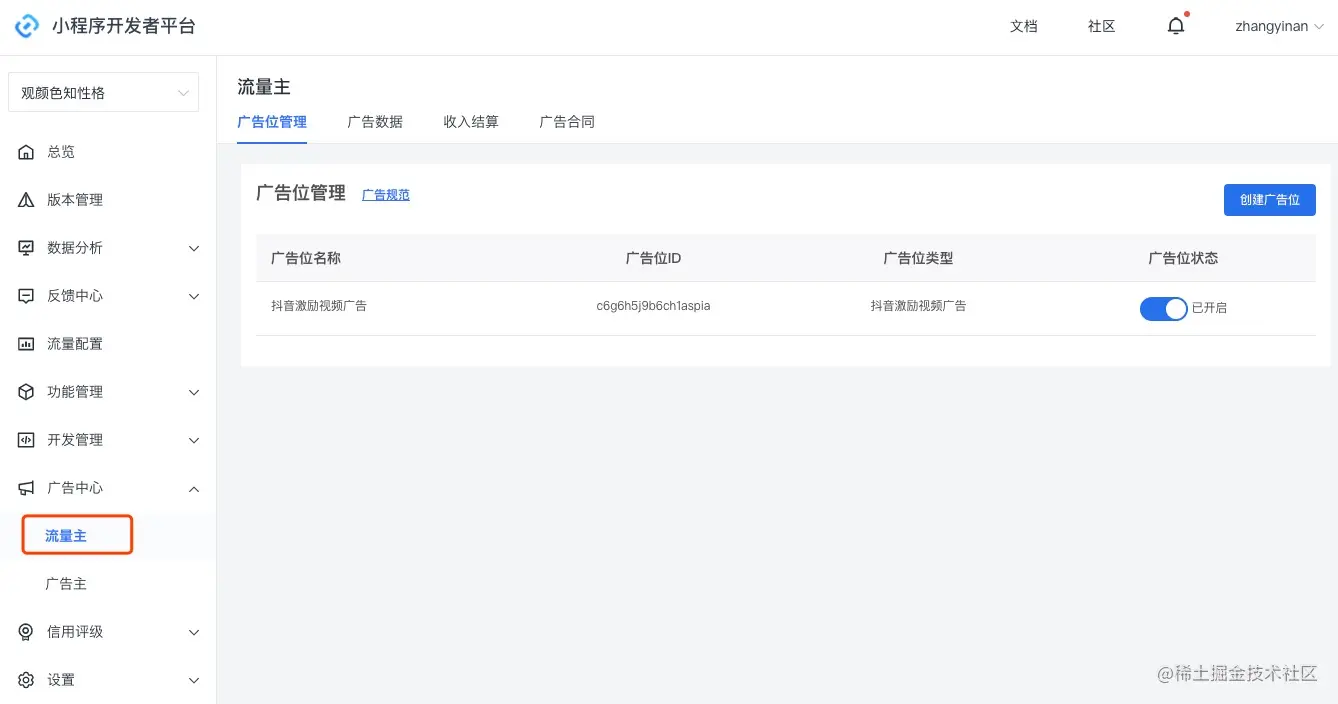The image size is (1338, 704).
Task: Expand the 反馈中心 chevron
Action: pos(194,296)
